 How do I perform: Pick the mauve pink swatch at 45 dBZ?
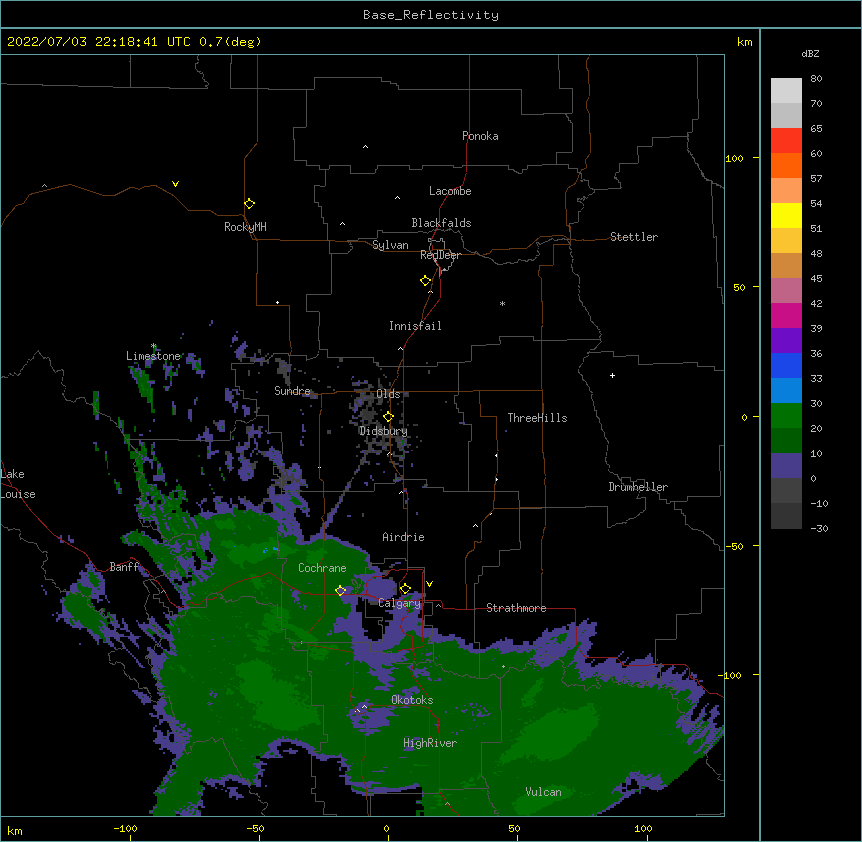[x=786, y=291]
